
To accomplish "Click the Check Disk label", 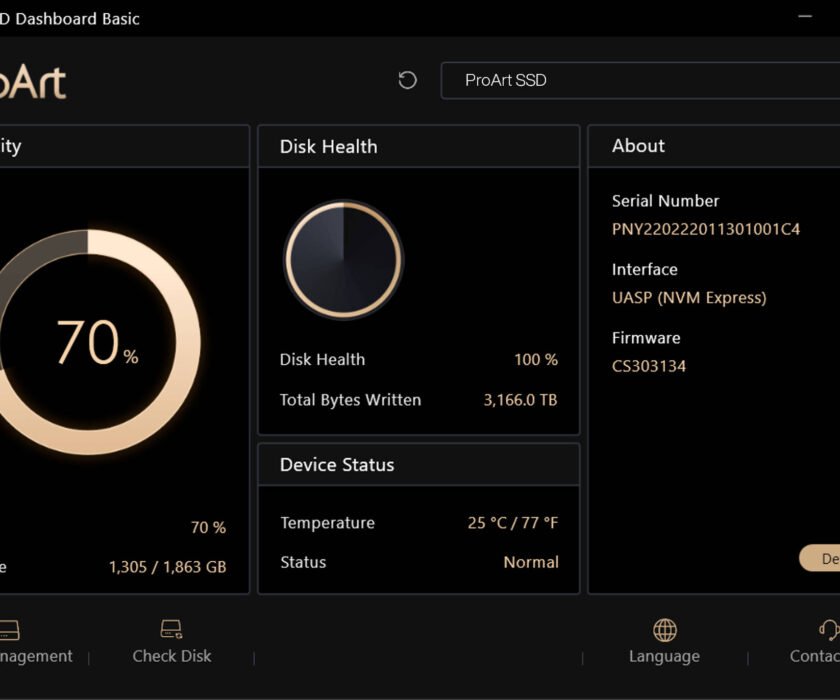I will point(172,656).
